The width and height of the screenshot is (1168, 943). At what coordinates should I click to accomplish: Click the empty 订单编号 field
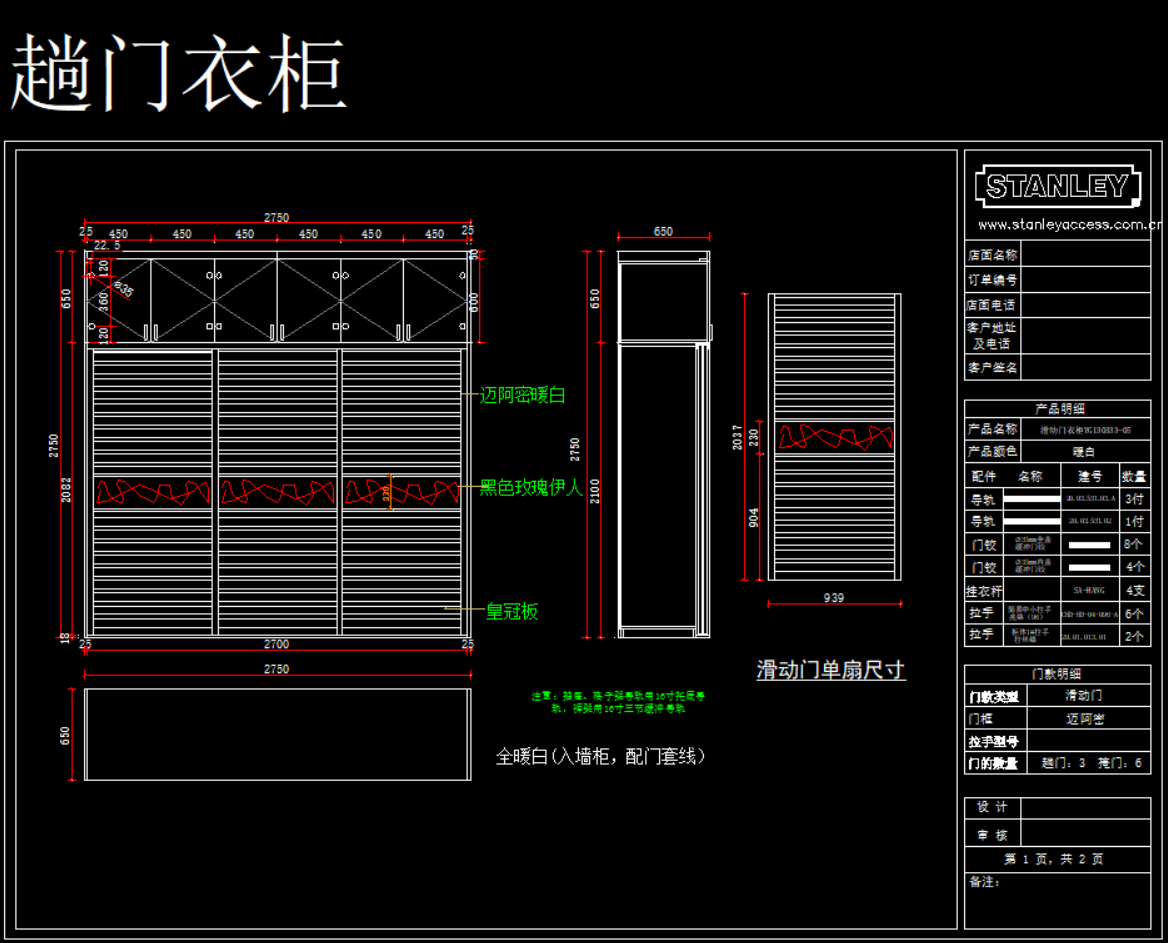tap(1085, 280)
